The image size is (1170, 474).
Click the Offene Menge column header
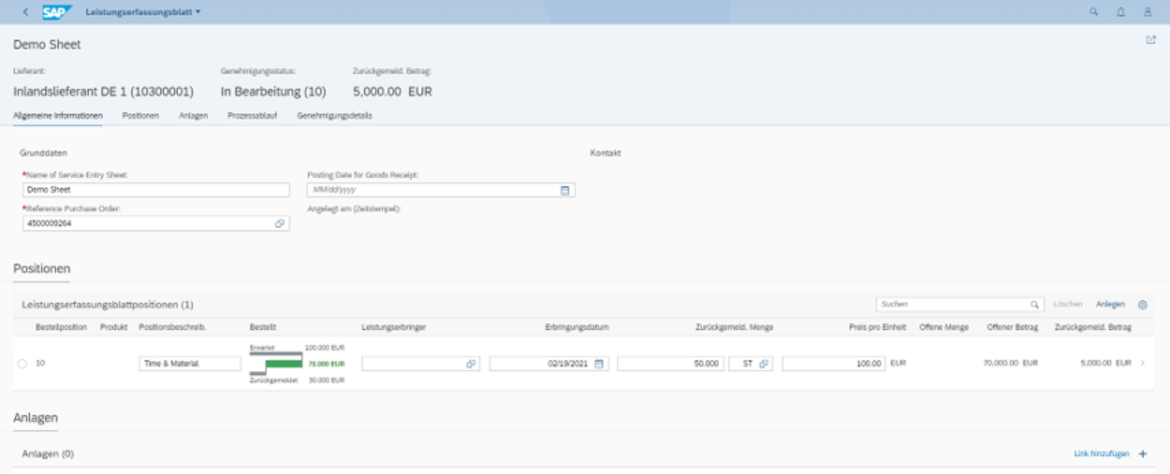tap(943, 327)
